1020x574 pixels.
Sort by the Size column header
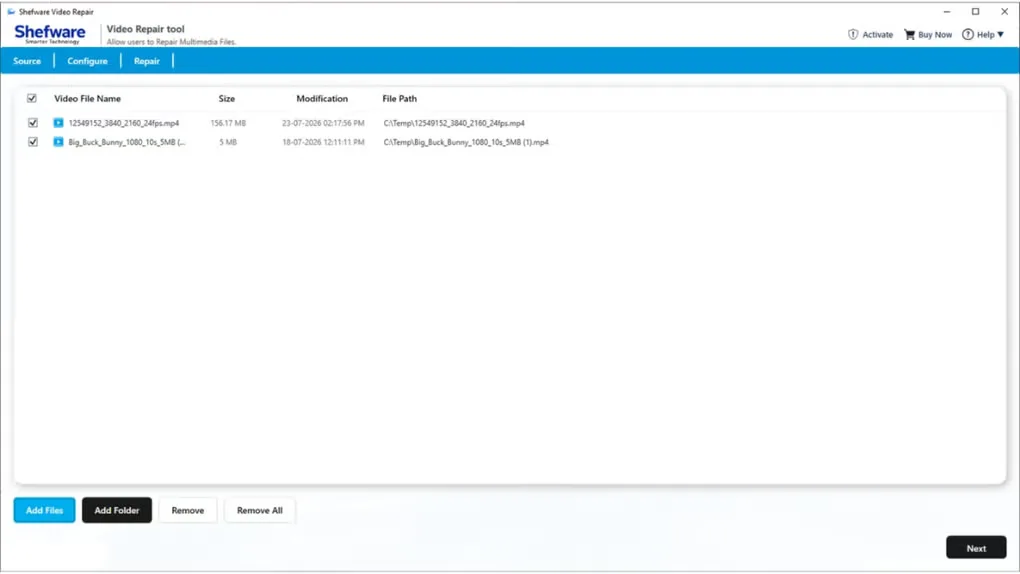[x=226, y=98]
